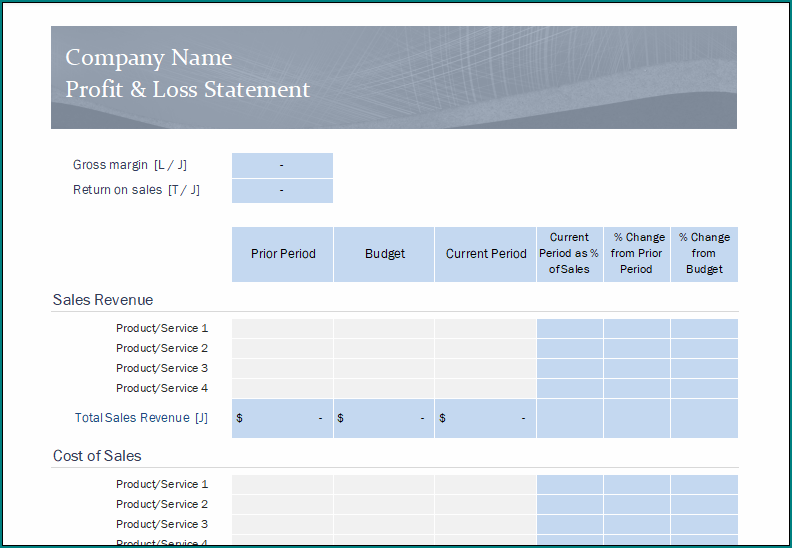This screenshot has height=548, width=792.
Task: Click the % Change from Prior Period header
Action: click(x=637, y=254)
